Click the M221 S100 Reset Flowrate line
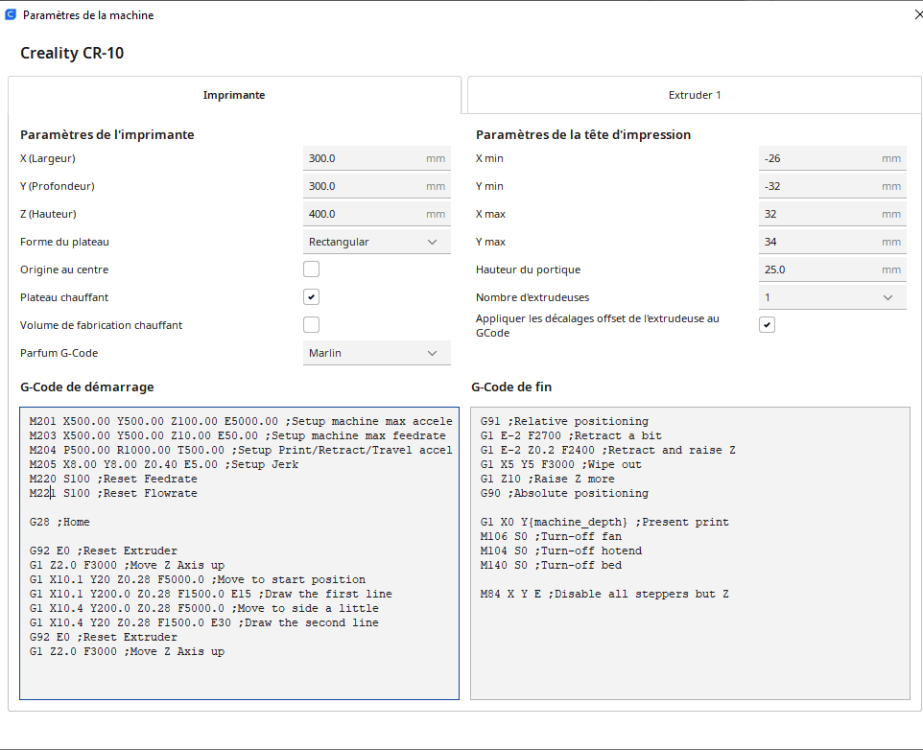Viewport: 923px width, 750px height. point(113,493)
